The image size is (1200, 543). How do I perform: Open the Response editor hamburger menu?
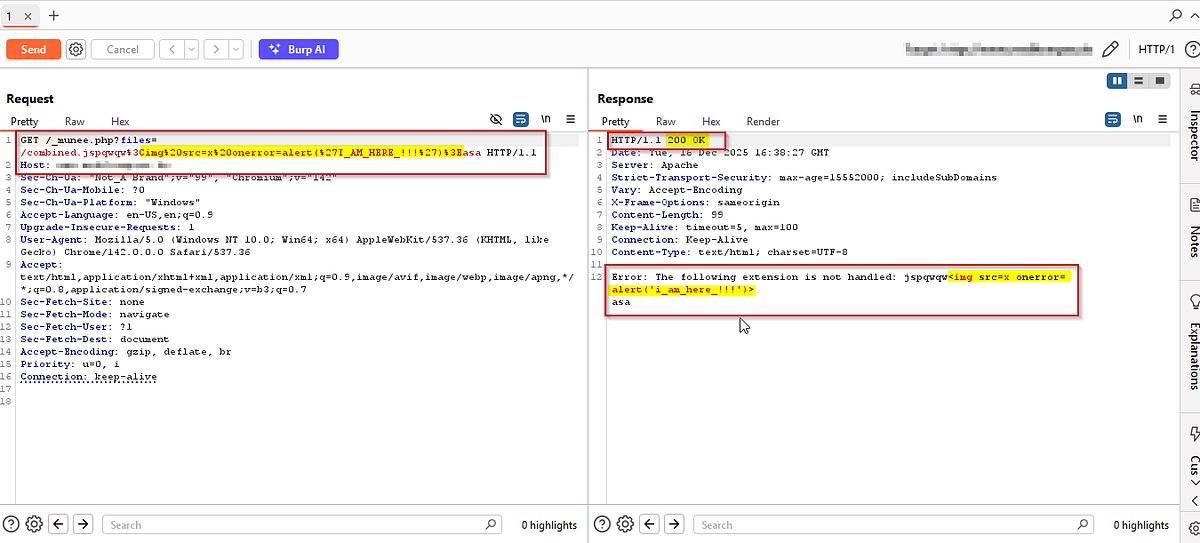click(1163, 120)
